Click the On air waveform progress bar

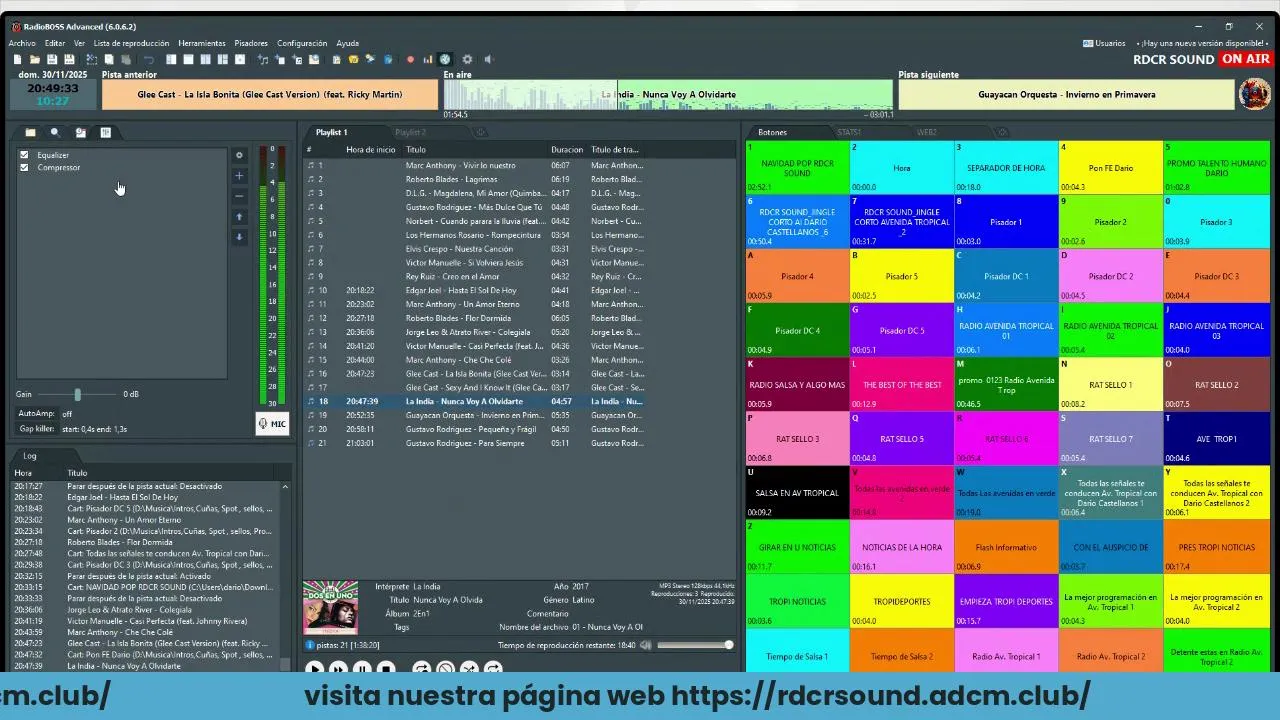668,95
